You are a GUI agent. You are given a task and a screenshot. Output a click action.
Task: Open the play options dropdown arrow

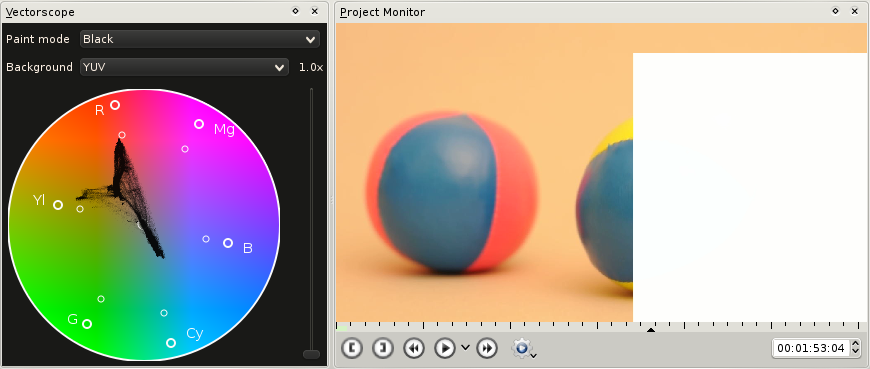point(466,347)
